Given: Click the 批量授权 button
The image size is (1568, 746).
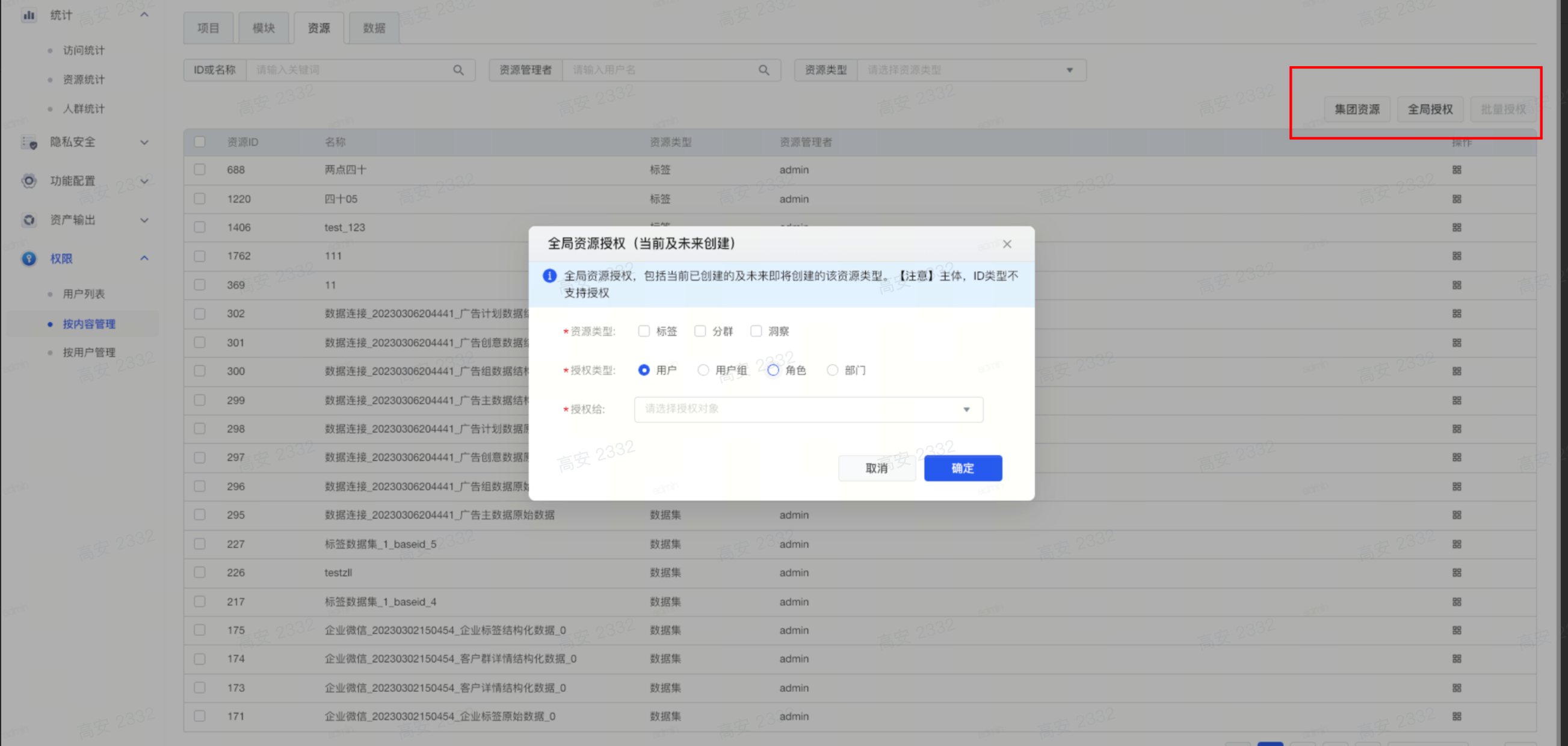Looking at the screenshot, I should pos(1503,109).
